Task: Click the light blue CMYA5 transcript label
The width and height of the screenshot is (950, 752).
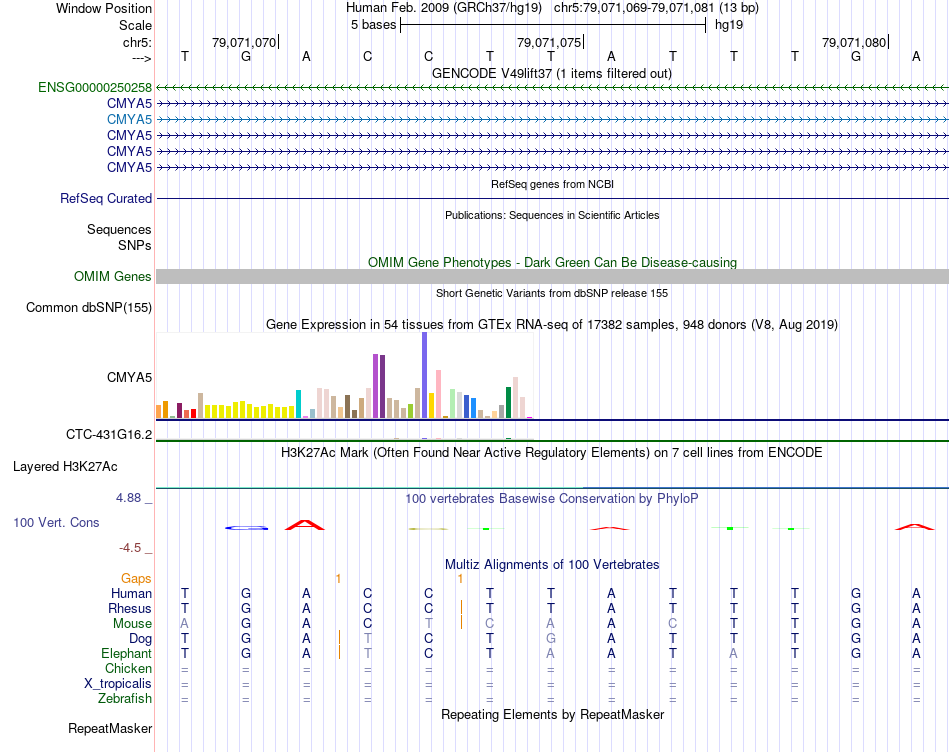Action: (129, 119)
